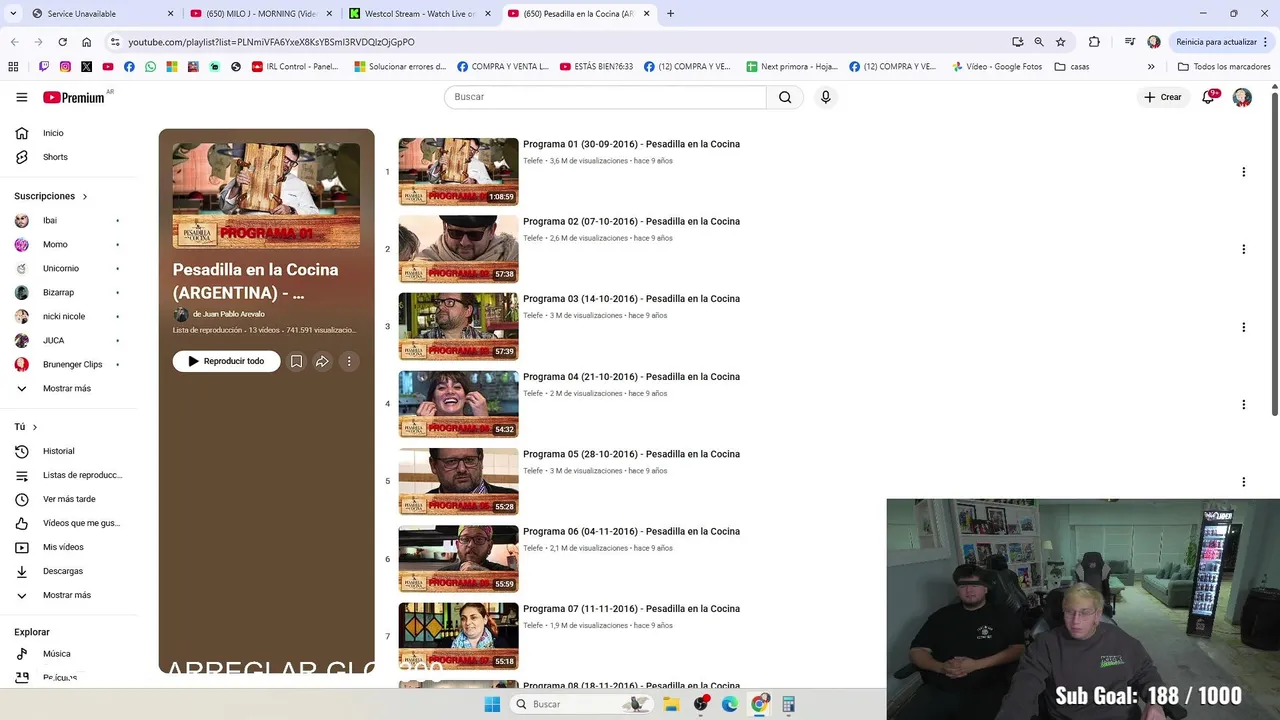Click the YouTube search input field
1280x720 pixels.
[605, 97]
